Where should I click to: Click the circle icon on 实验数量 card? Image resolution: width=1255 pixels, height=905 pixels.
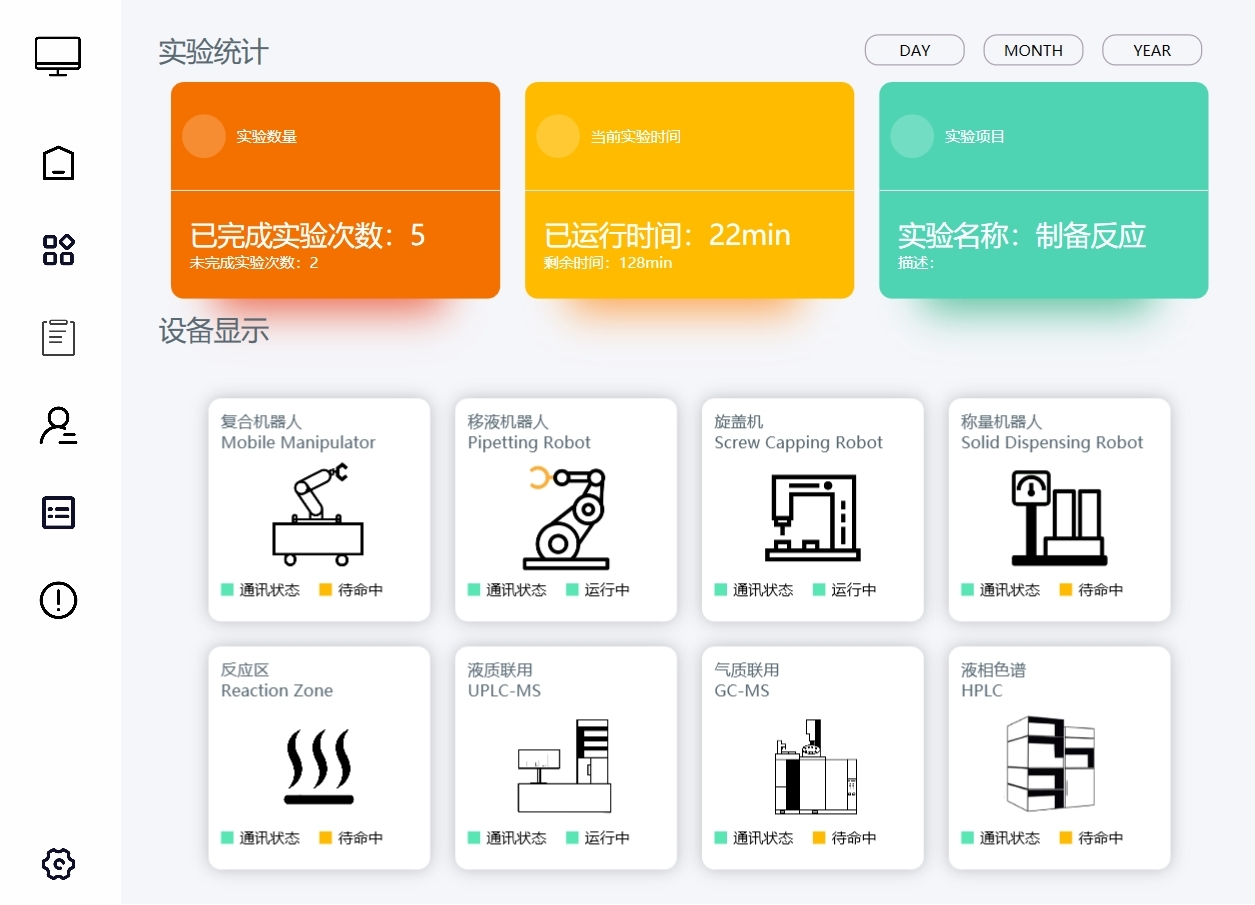coord(204,136)
